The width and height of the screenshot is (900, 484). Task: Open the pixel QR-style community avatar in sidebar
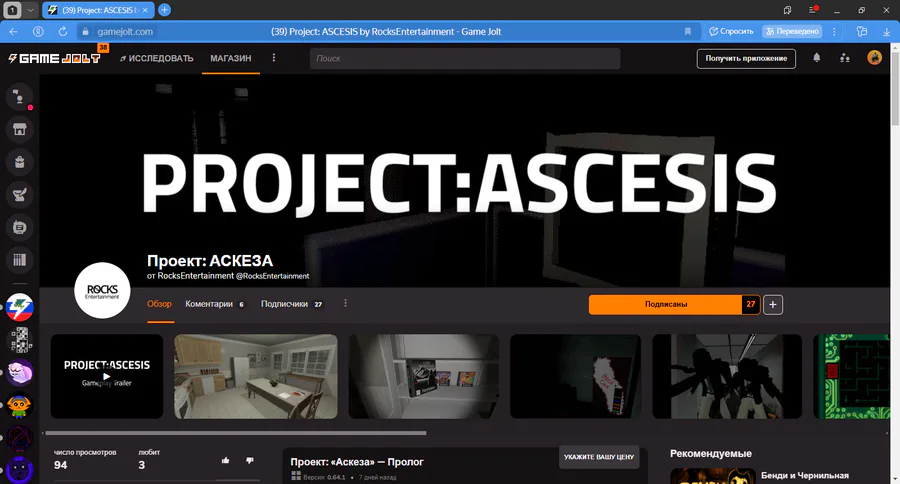20,340
